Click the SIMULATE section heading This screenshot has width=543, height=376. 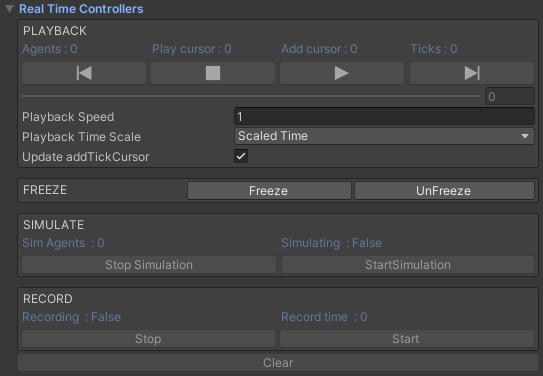coord(53,225)
